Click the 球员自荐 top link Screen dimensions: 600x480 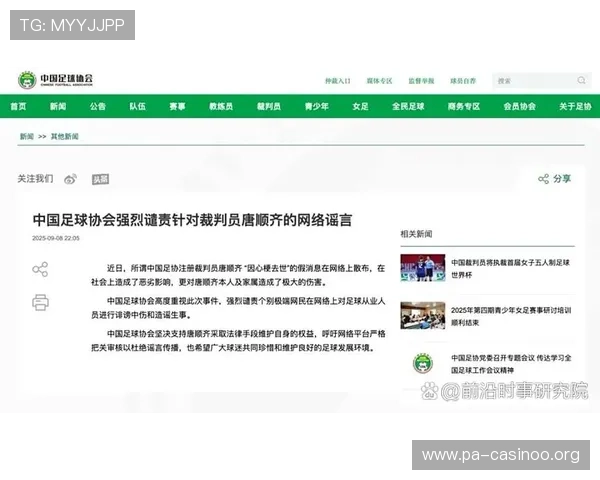463,81
